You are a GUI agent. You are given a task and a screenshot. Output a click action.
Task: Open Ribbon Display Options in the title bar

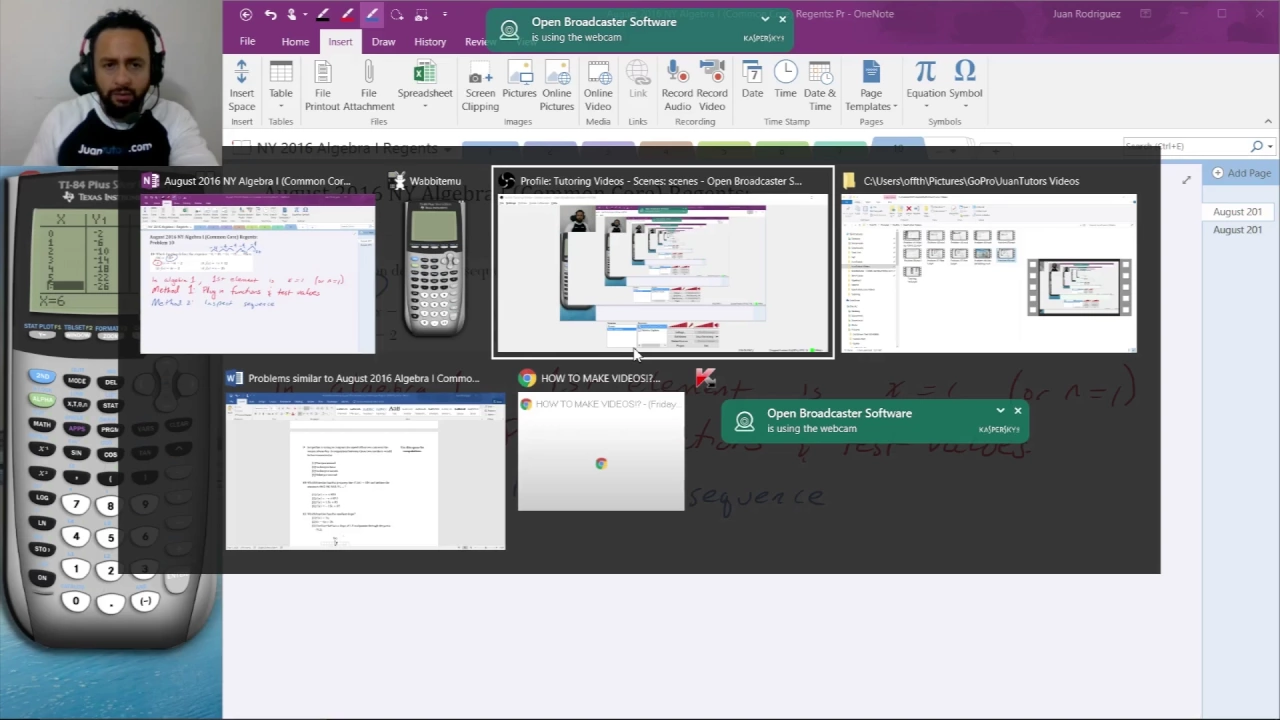pos(1146,14)
